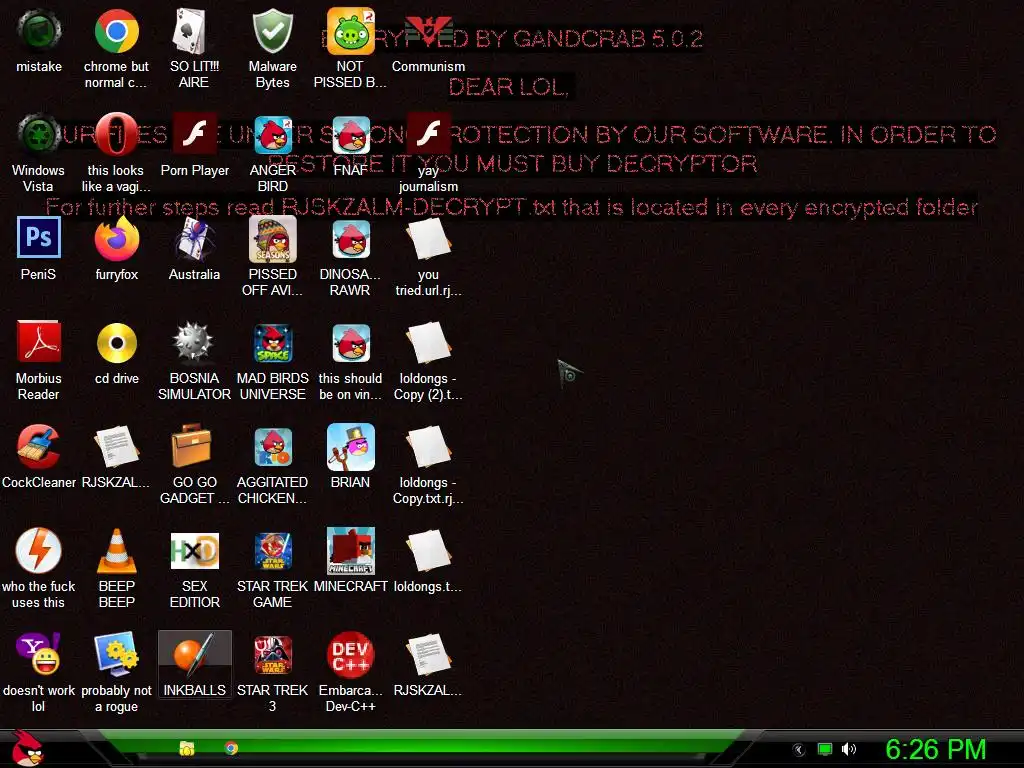Open the 'this should be on vin...' icon
This screenshot has width=1024, height=768.
350,343
